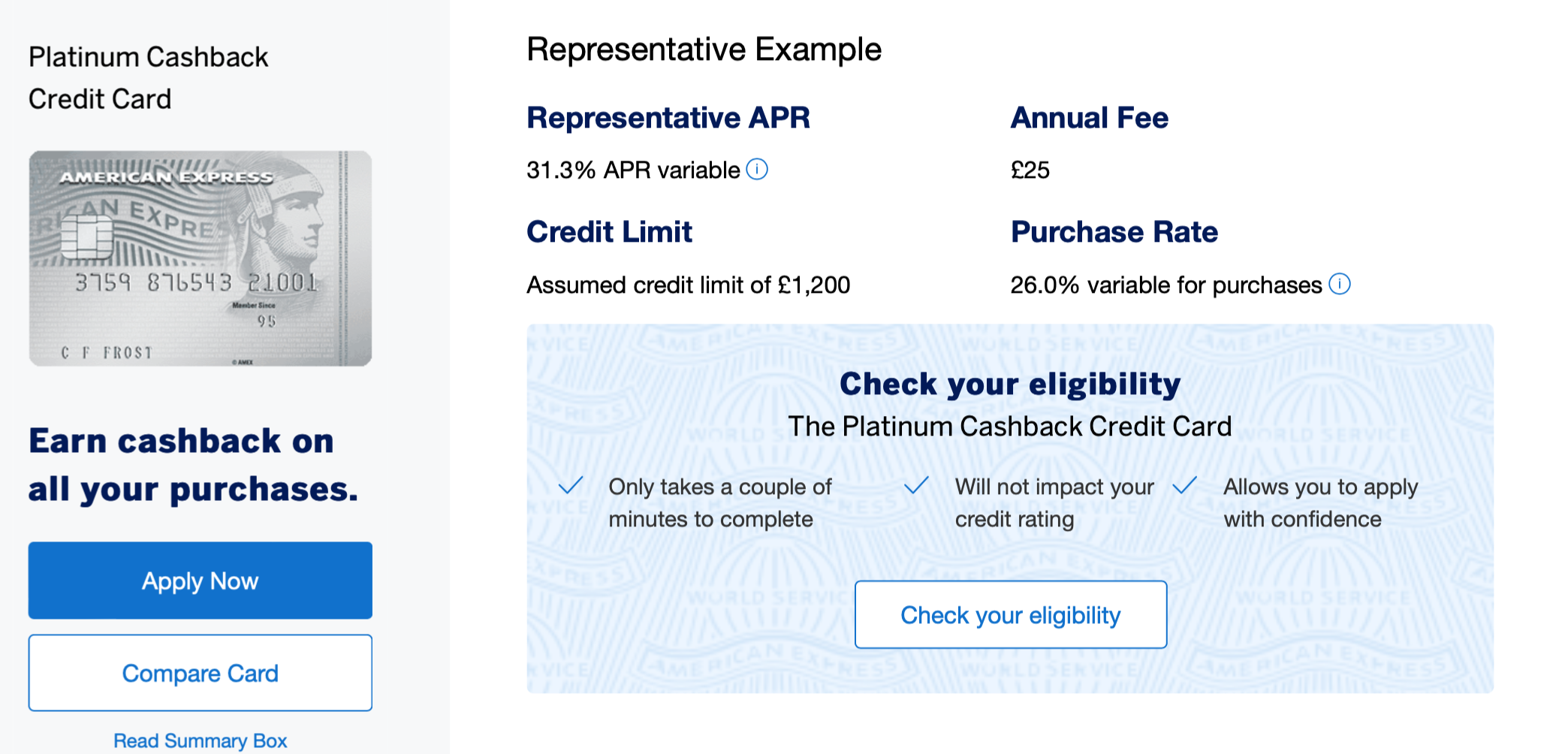Click the Representative Example heading
1568x754 pixels.
tap(704, 50)
